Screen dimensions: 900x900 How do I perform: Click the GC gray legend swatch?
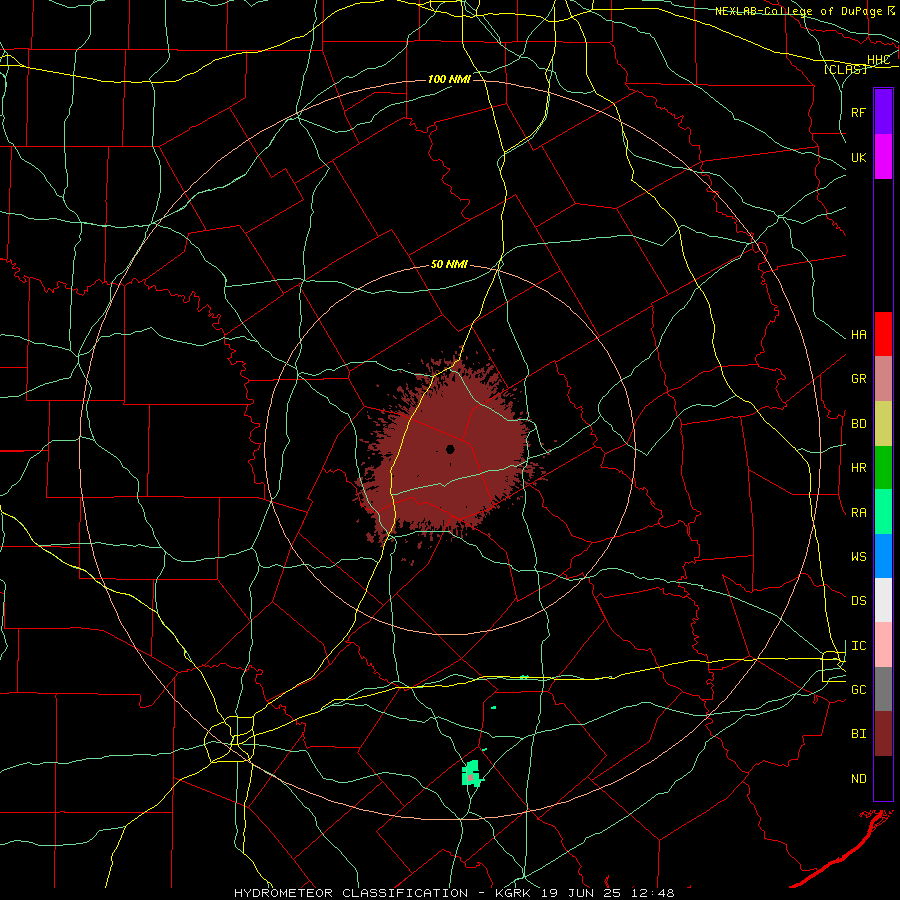(883, 689)
